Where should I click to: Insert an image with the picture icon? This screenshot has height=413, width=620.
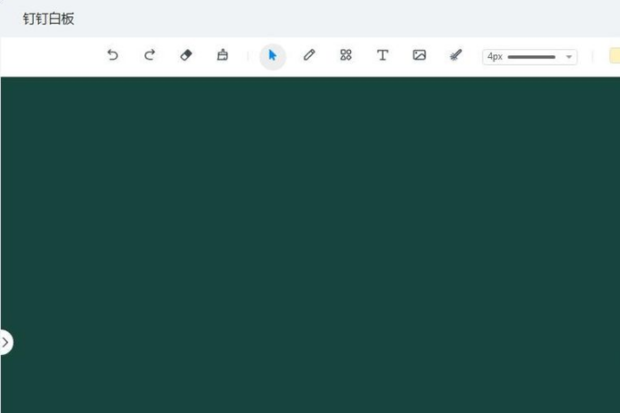point(419,55)
